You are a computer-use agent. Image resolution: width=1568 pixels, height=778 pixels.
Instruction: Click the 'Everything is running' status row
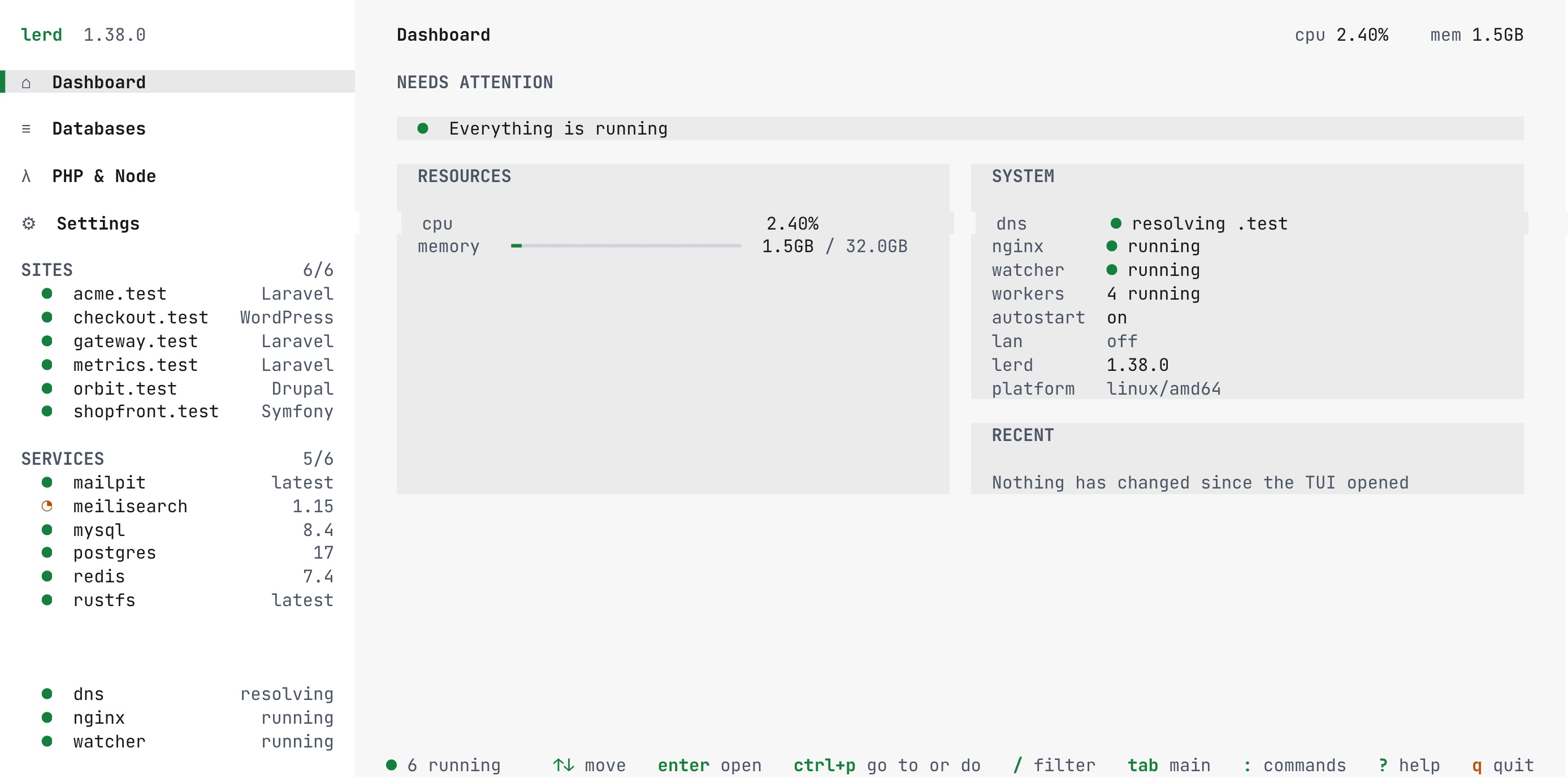point(960,128)
